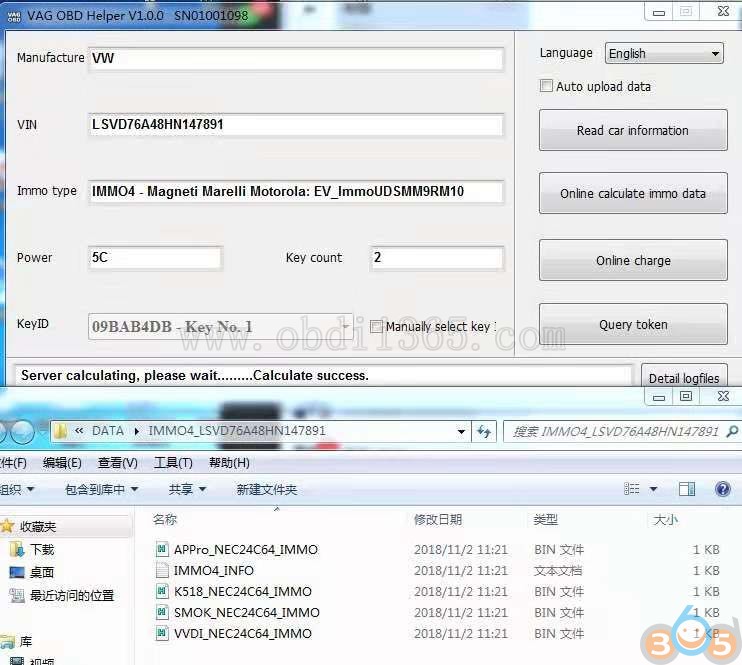742x665 pixels.
Task: Click the IMMO4_LSVD76A48HN147891 breadcrumb segment
Action: [x=237, y=431]
